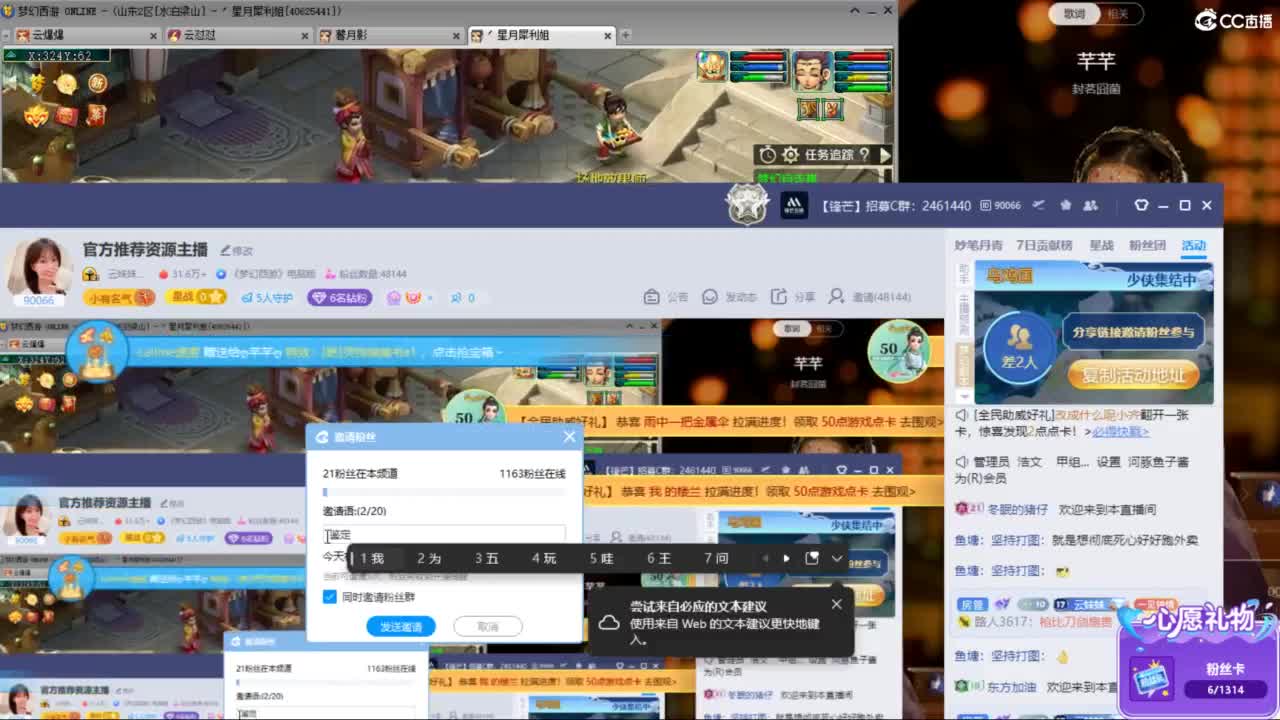The image size is (1280, 720).
Task: Click 复制活动地址 button
Action: point(1133,375)
